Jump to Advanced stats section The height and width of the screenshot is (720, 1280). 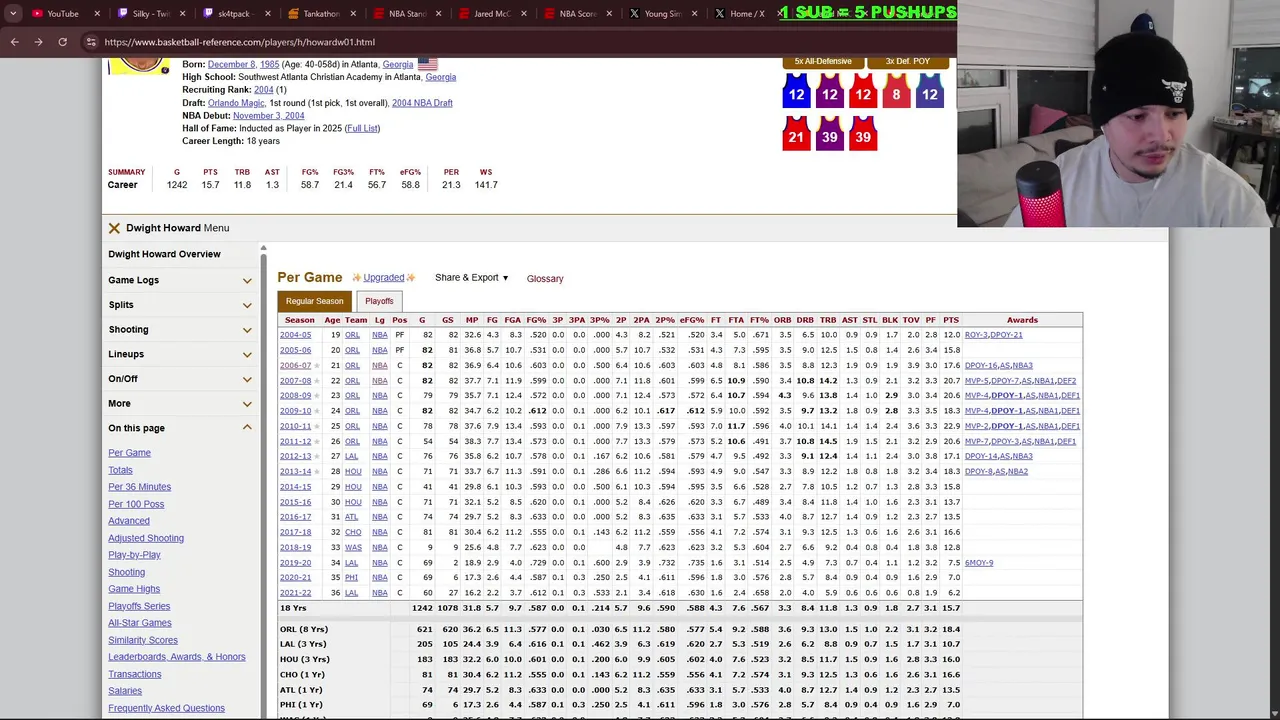(129, 521)
